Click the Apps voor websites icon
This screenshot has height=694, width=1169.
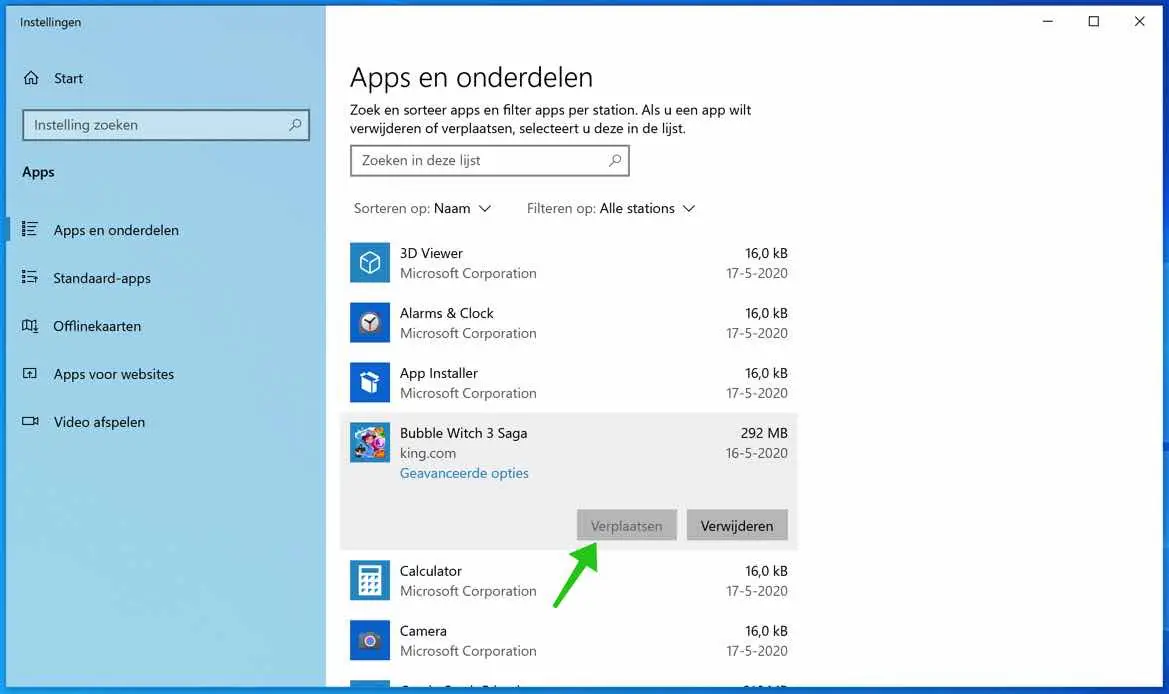point(30,373)
